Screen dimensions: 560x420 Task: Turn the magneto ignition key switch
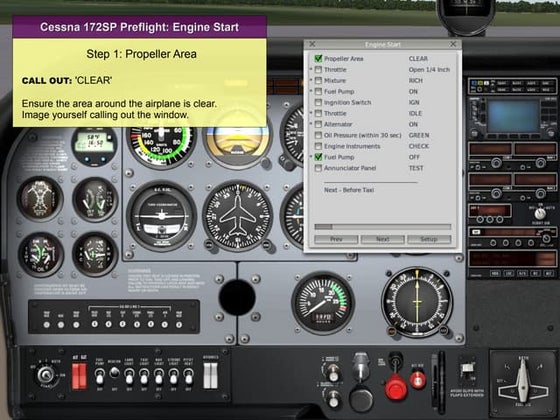[x=46, y=375]
